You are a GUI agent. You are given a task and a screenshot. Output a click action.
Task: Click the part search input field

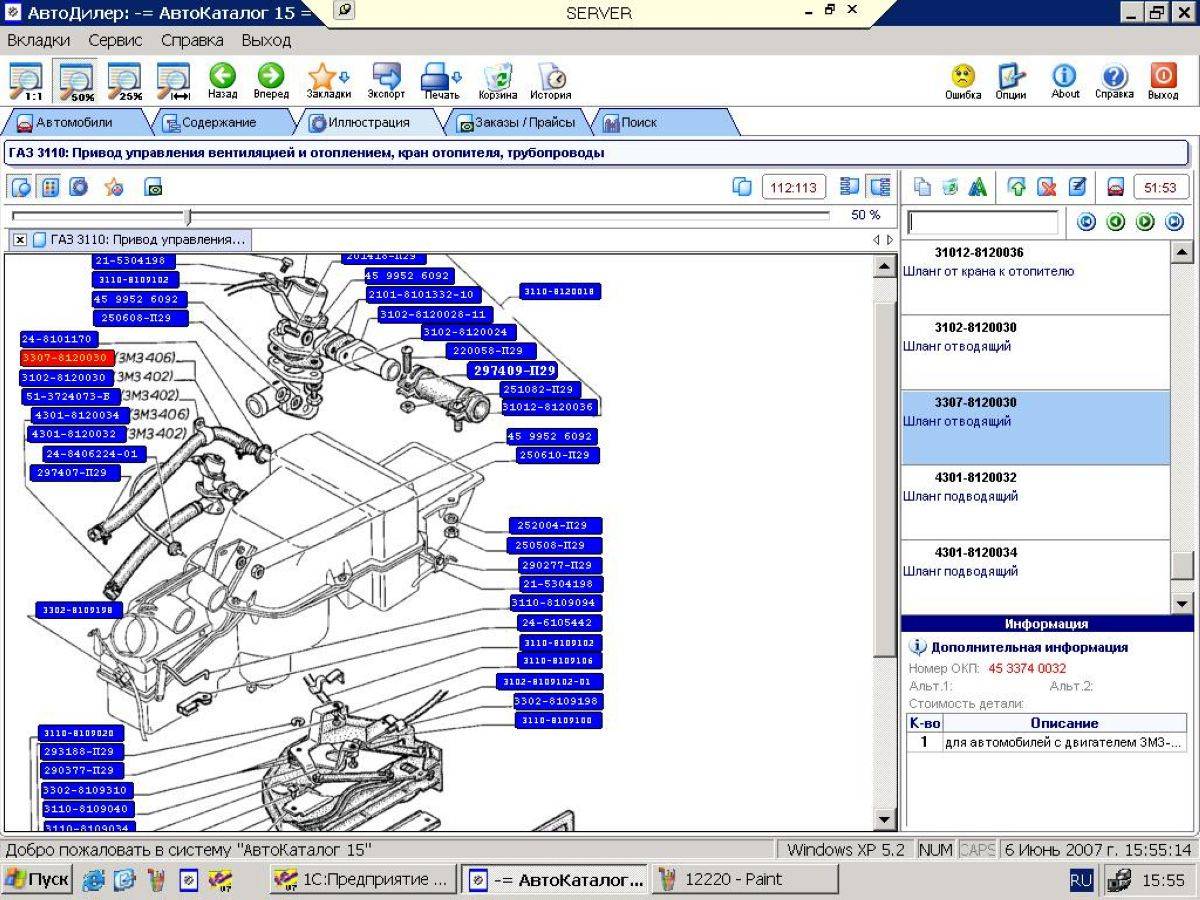pyautogui.click(x=982, y=222)
